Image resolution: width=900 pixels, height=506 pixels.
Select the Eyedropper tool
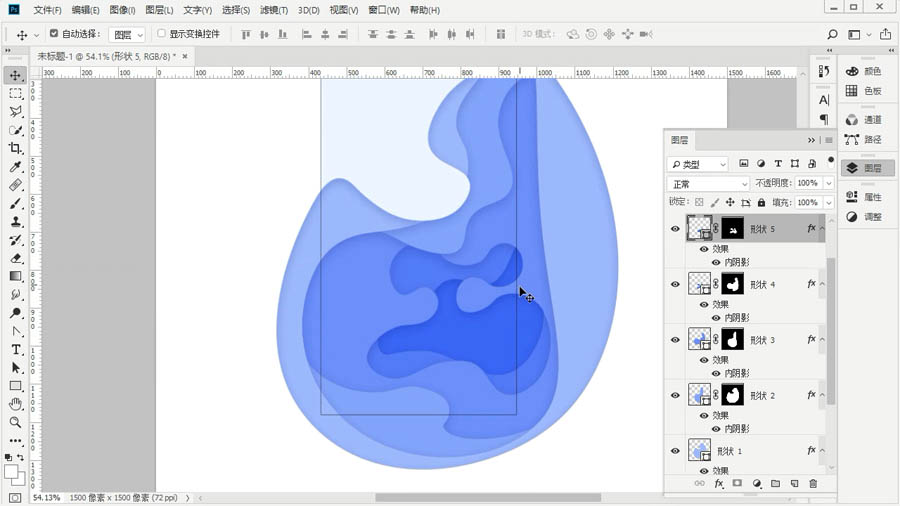(16, 167)
